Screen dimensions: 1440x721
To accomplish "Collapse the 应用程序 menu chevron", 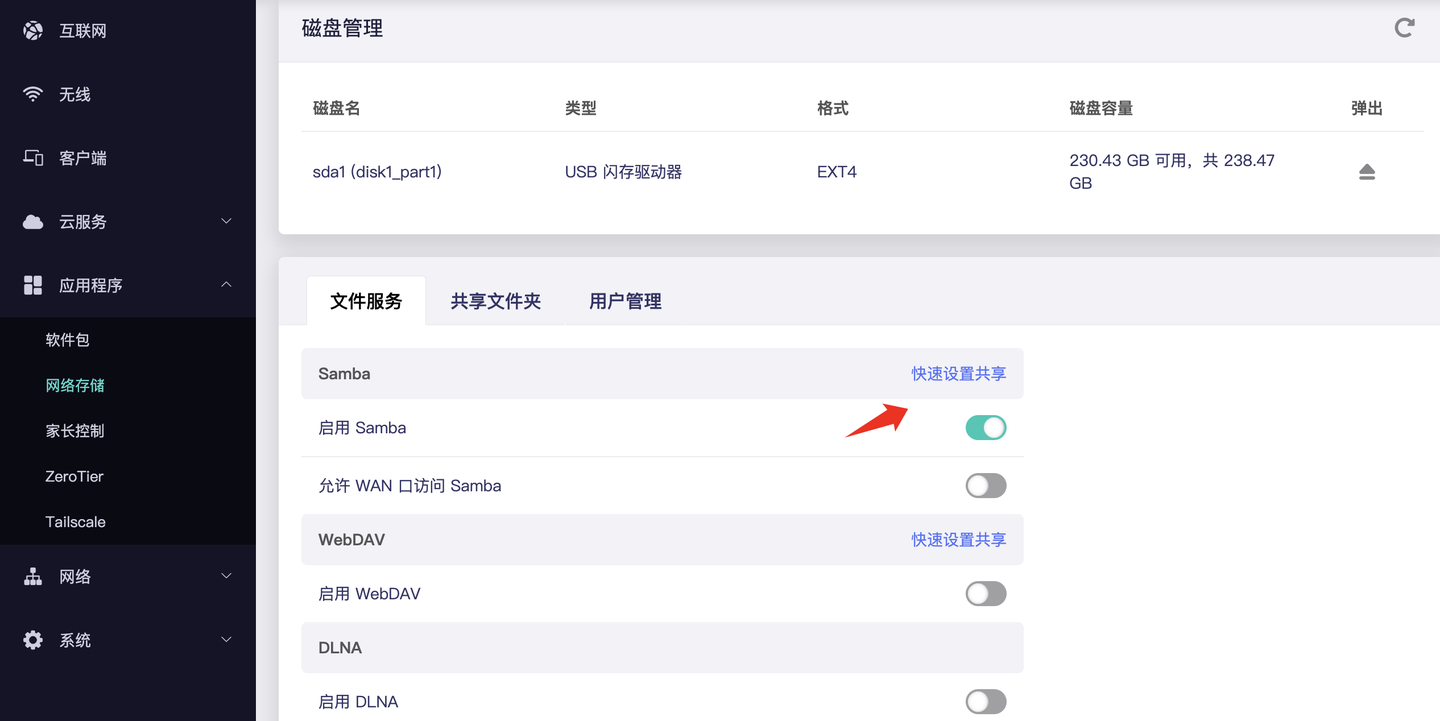I will pos(226,285).
